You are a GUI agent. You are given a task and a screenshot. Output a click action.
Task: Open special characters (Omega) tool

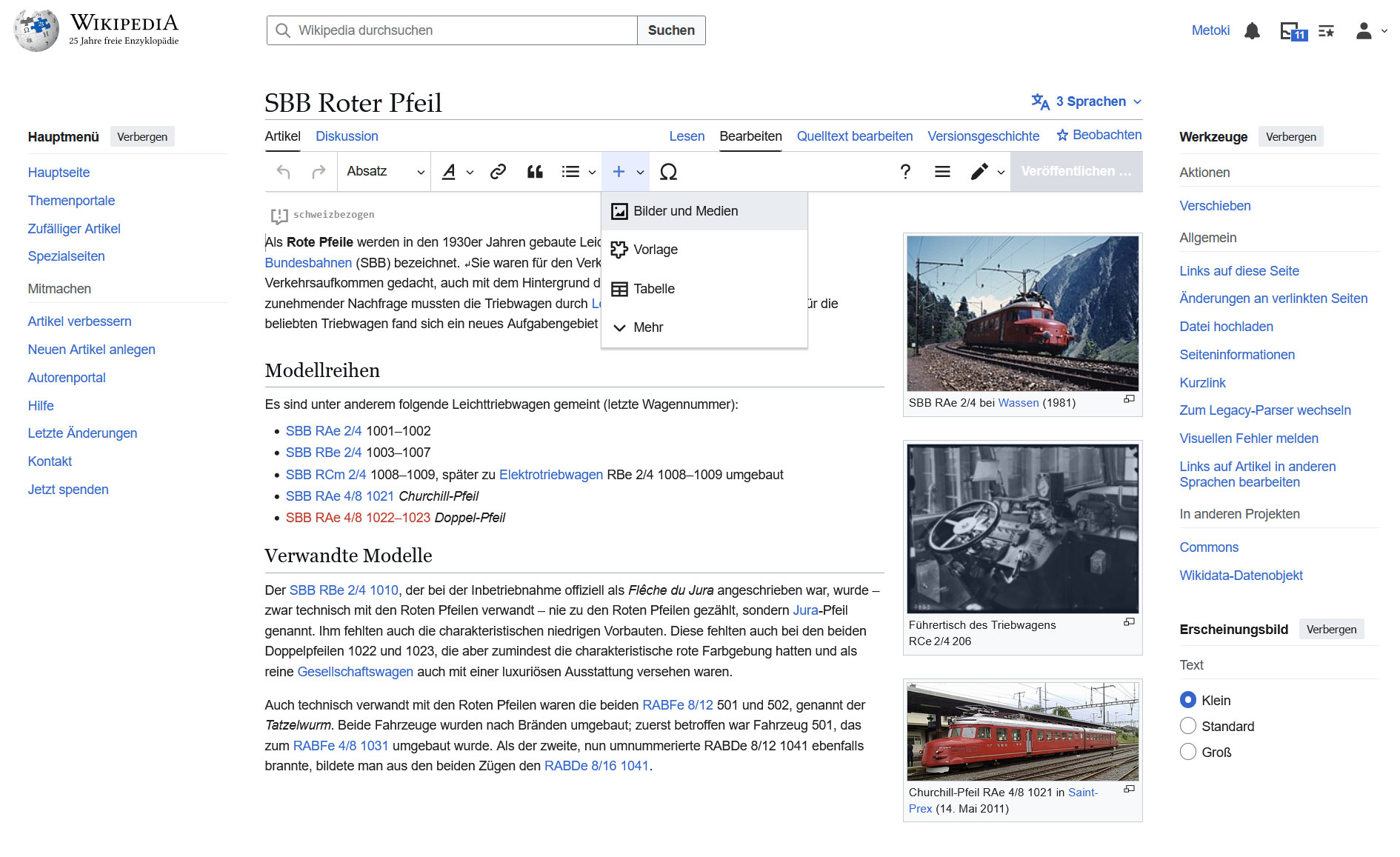pos(668,172)
